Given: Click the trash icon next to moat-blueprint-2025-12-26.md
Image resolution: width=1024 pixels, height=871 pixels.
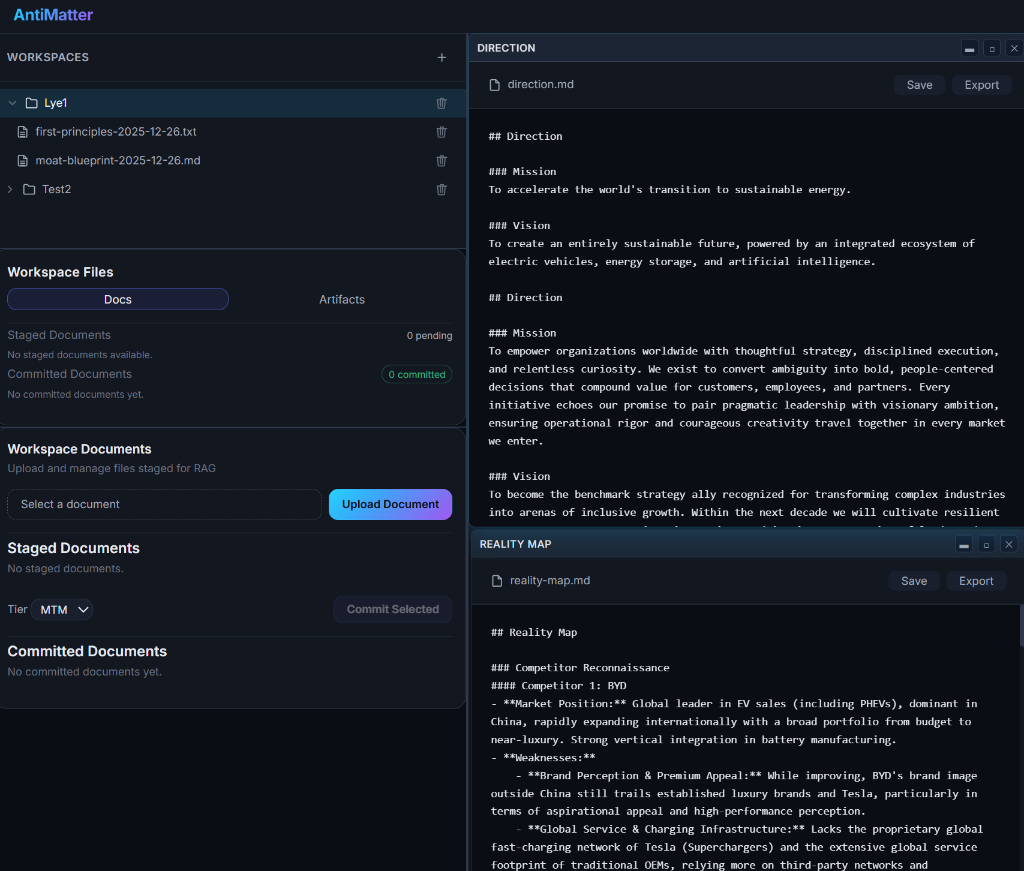Looking at the screenshot, I should tap(441, 160).
